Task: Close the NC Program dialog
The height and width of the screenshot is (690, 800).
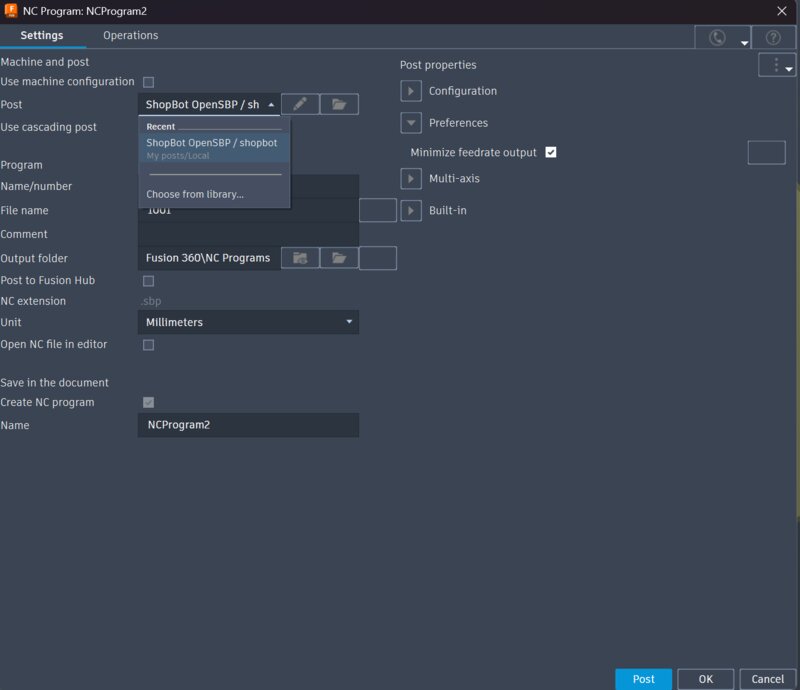Action: pyautogui.click(x=782, y=11)
